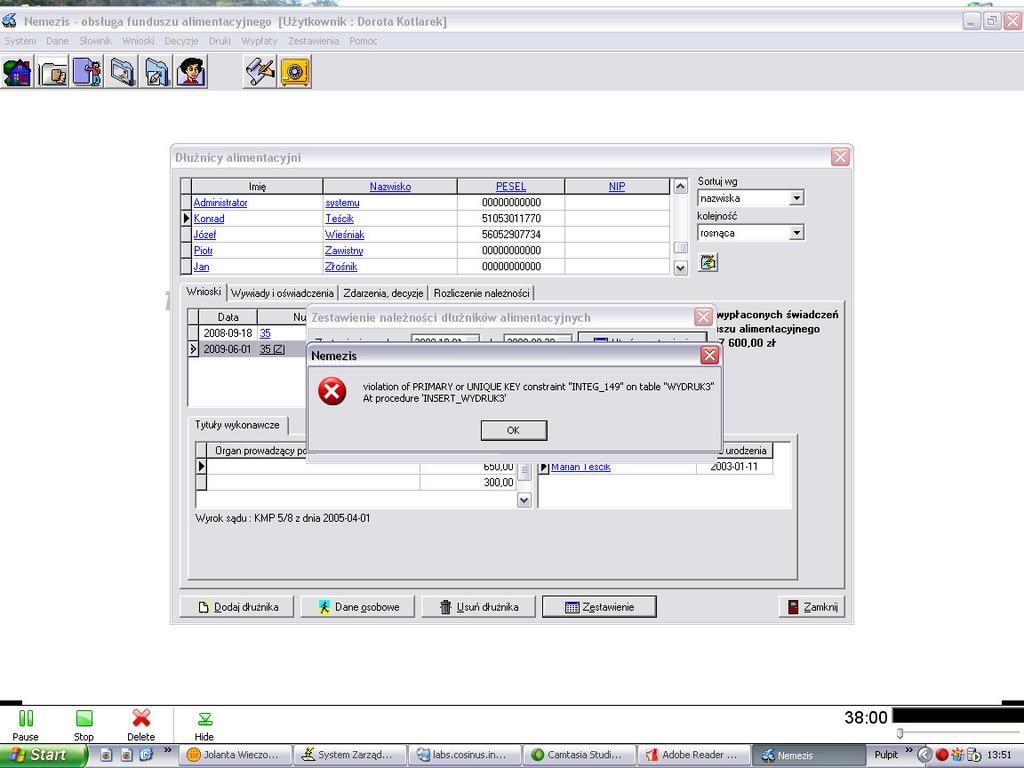Click the person-with-document toolbar icon
Image resolution: width=1024 pixels, height=768 pixels.
(x=88, y=72)
